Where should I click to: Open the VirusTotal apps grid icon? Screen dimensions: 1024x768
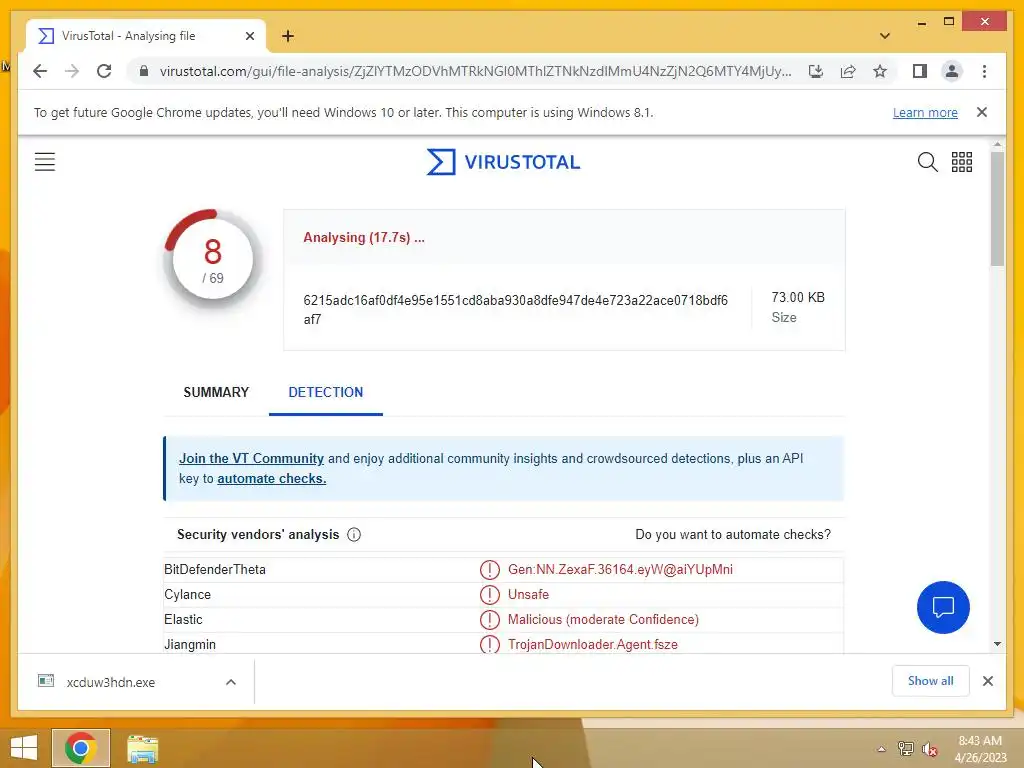pyautogui.click(x=961, y=161)
